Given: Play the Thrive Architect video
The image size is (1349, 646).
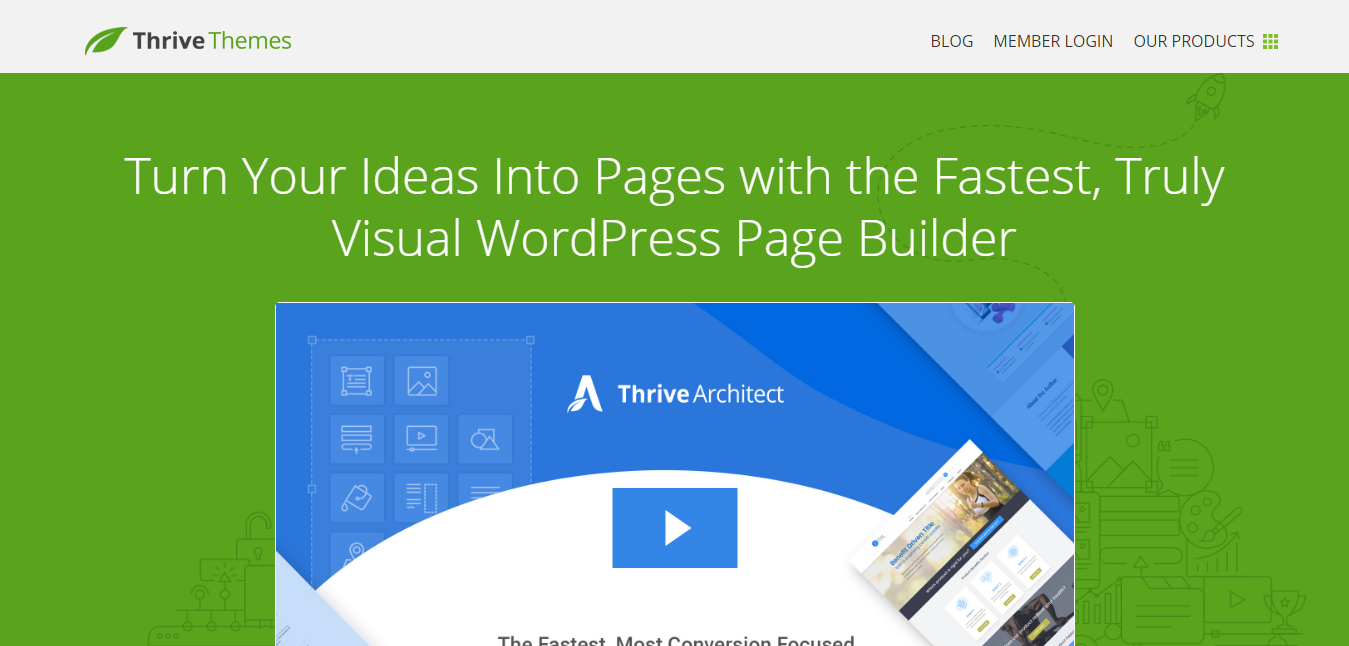Looking at the screenshot, I should [x=675, y=528].
